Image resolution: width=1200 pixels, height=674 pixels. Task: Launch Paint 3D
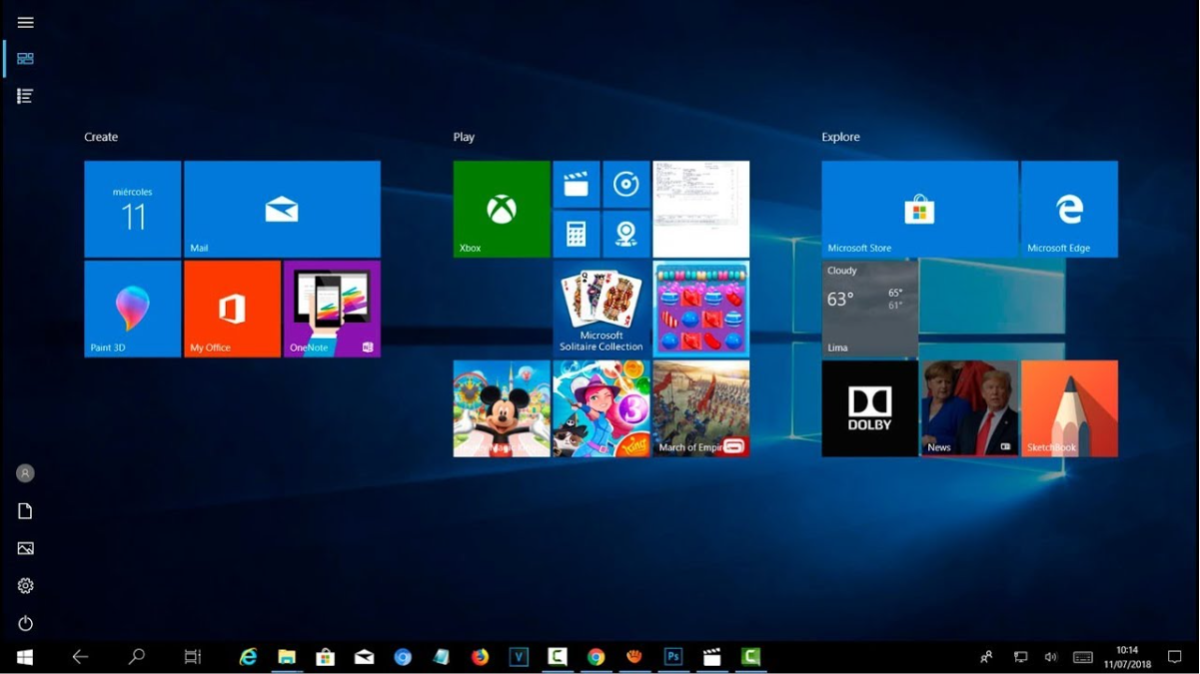tap(131, 307)
